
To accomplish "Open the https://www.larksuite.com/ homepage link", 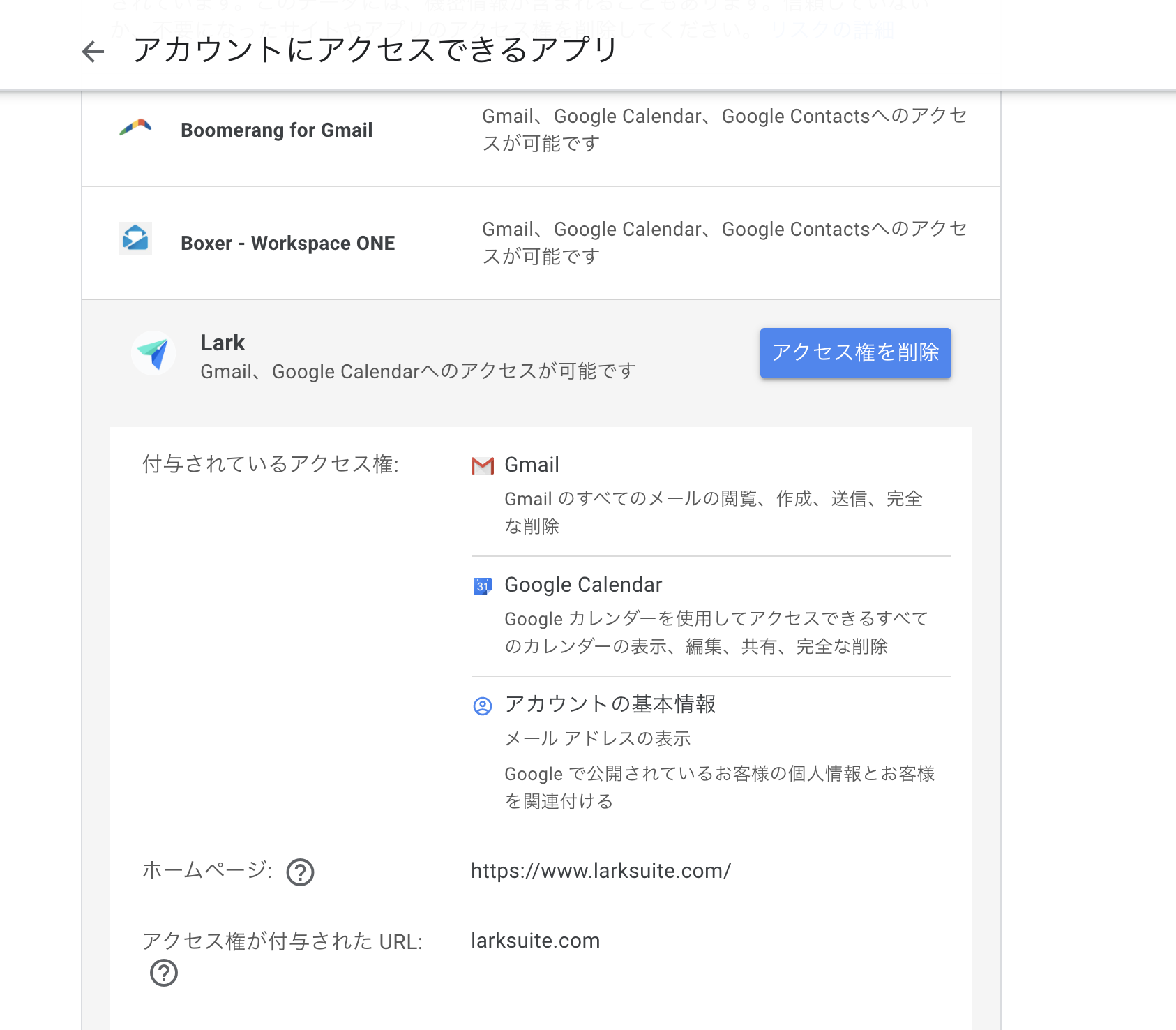I will coord(601,871).
